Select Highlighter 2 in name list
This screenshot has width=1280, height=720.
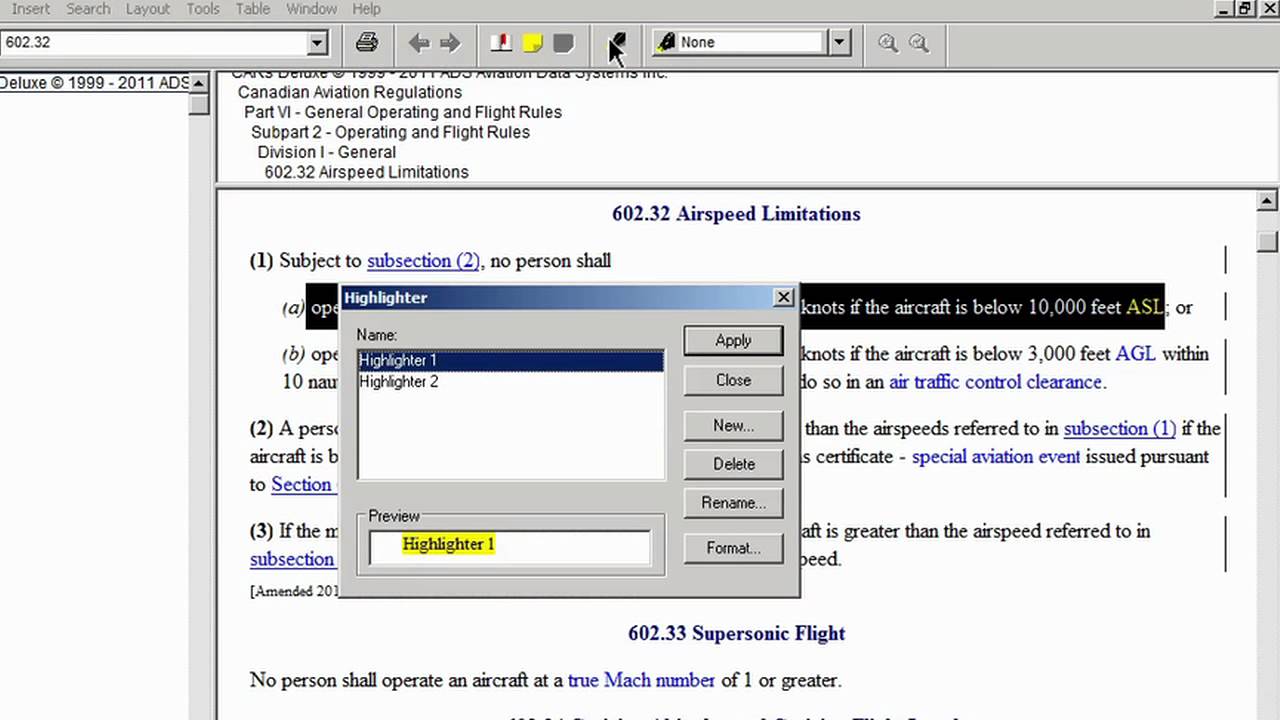[510, 381]
